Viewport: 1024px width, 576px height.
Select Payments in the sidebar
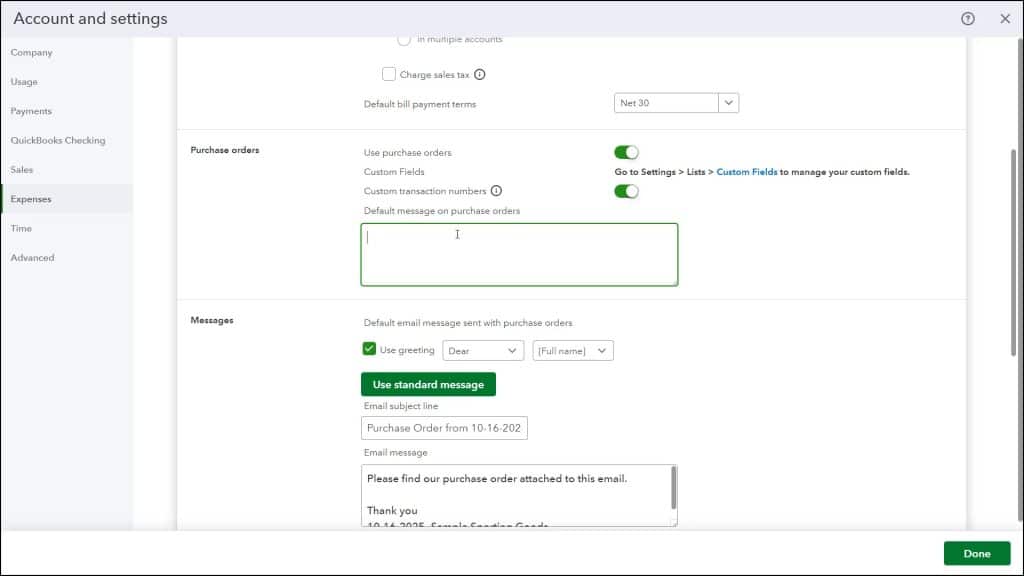coord(31,111)
